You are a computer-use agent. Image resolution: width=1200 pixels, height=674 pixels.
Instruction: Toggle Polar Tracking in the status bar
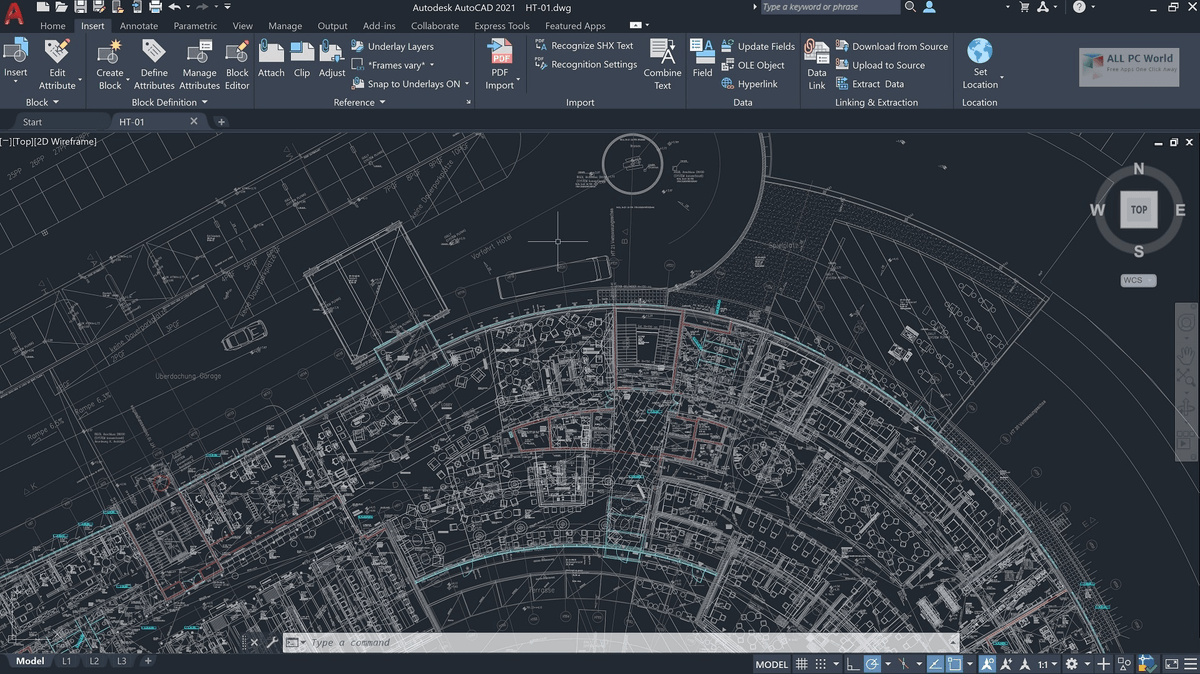click(872, 664)
